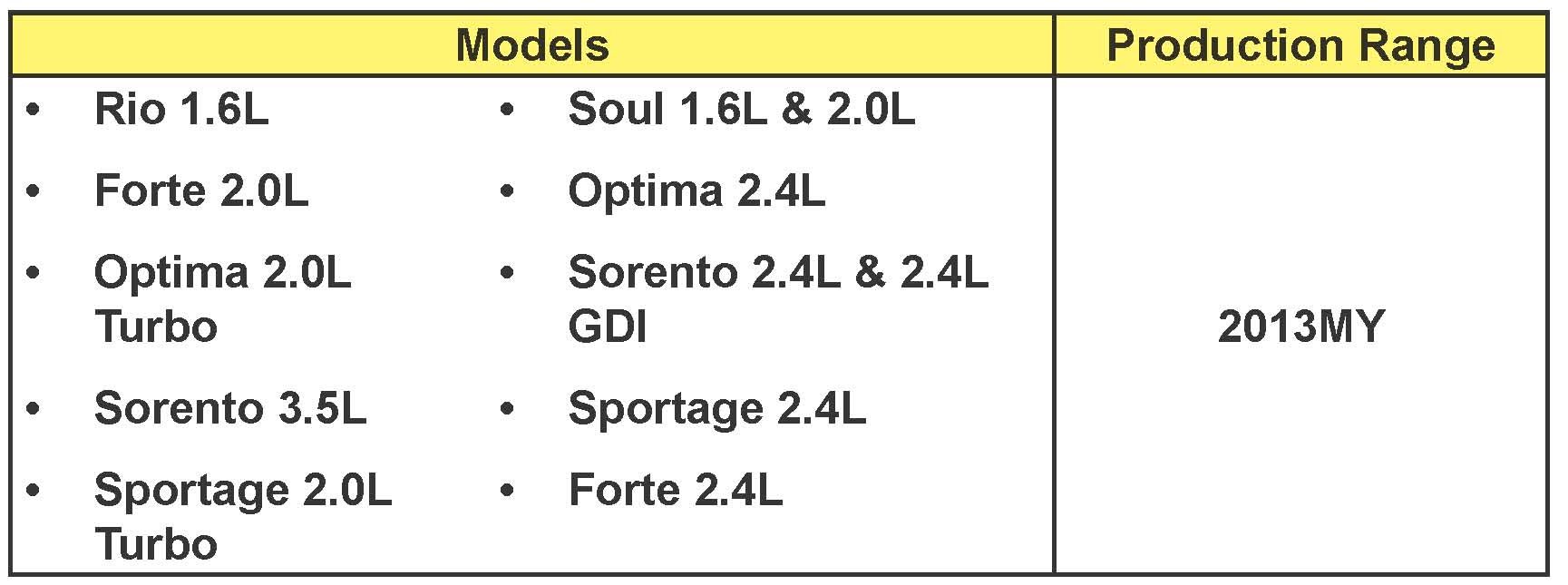Click the Production Range column header
The image size is (1568, 585).
1300,44
